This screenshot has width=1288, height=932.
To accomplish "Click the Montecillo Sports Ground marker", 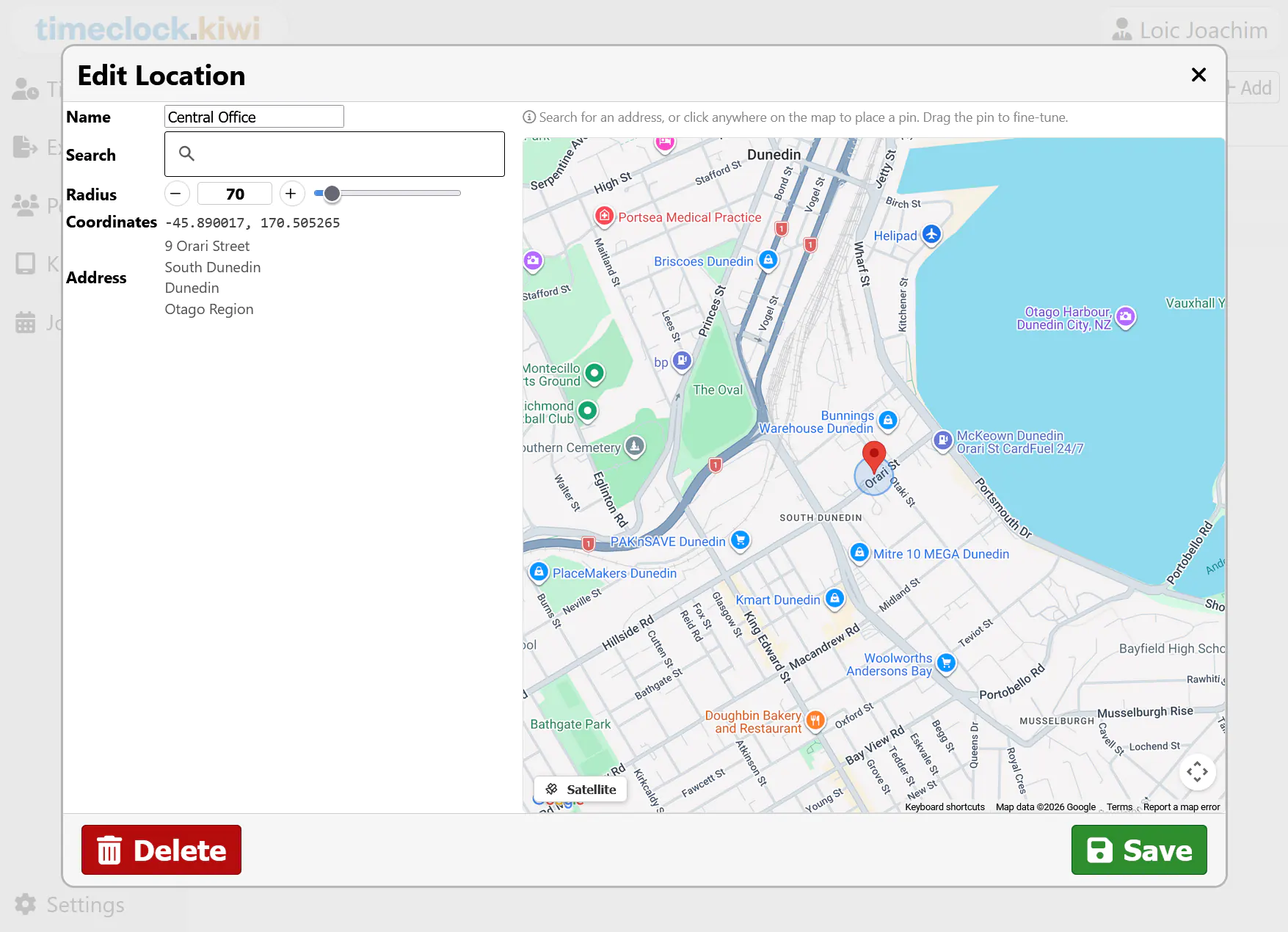I will (x=594, y=374).
